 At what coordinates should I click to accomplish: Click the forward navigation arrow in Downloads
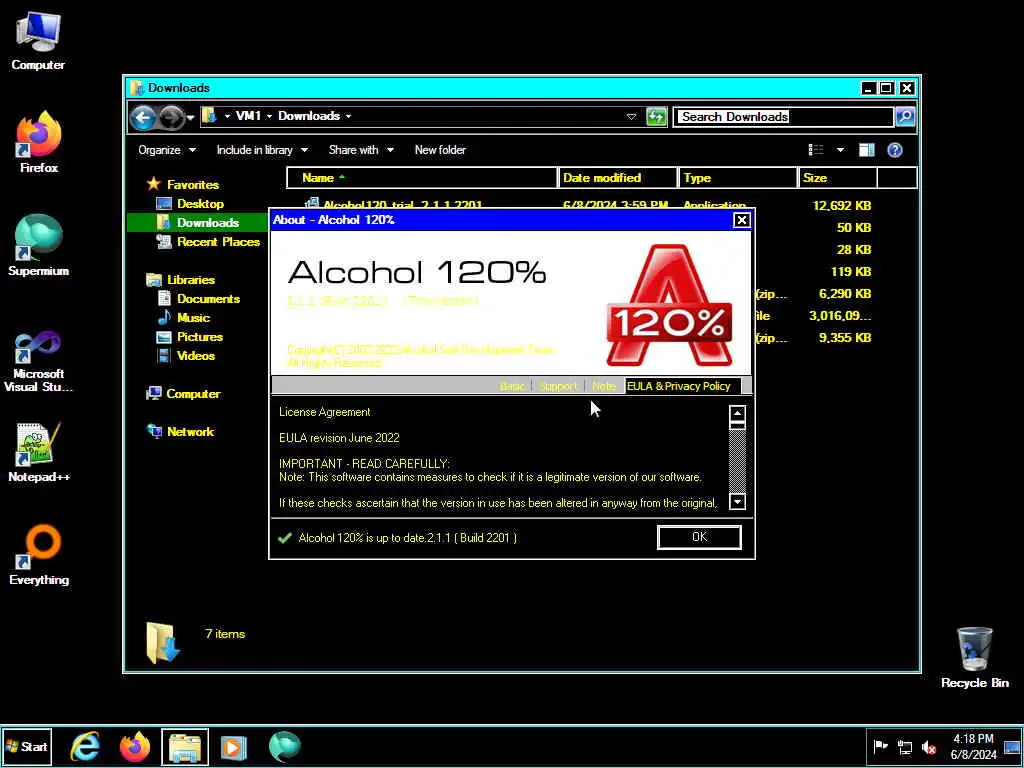pos(172,118)
